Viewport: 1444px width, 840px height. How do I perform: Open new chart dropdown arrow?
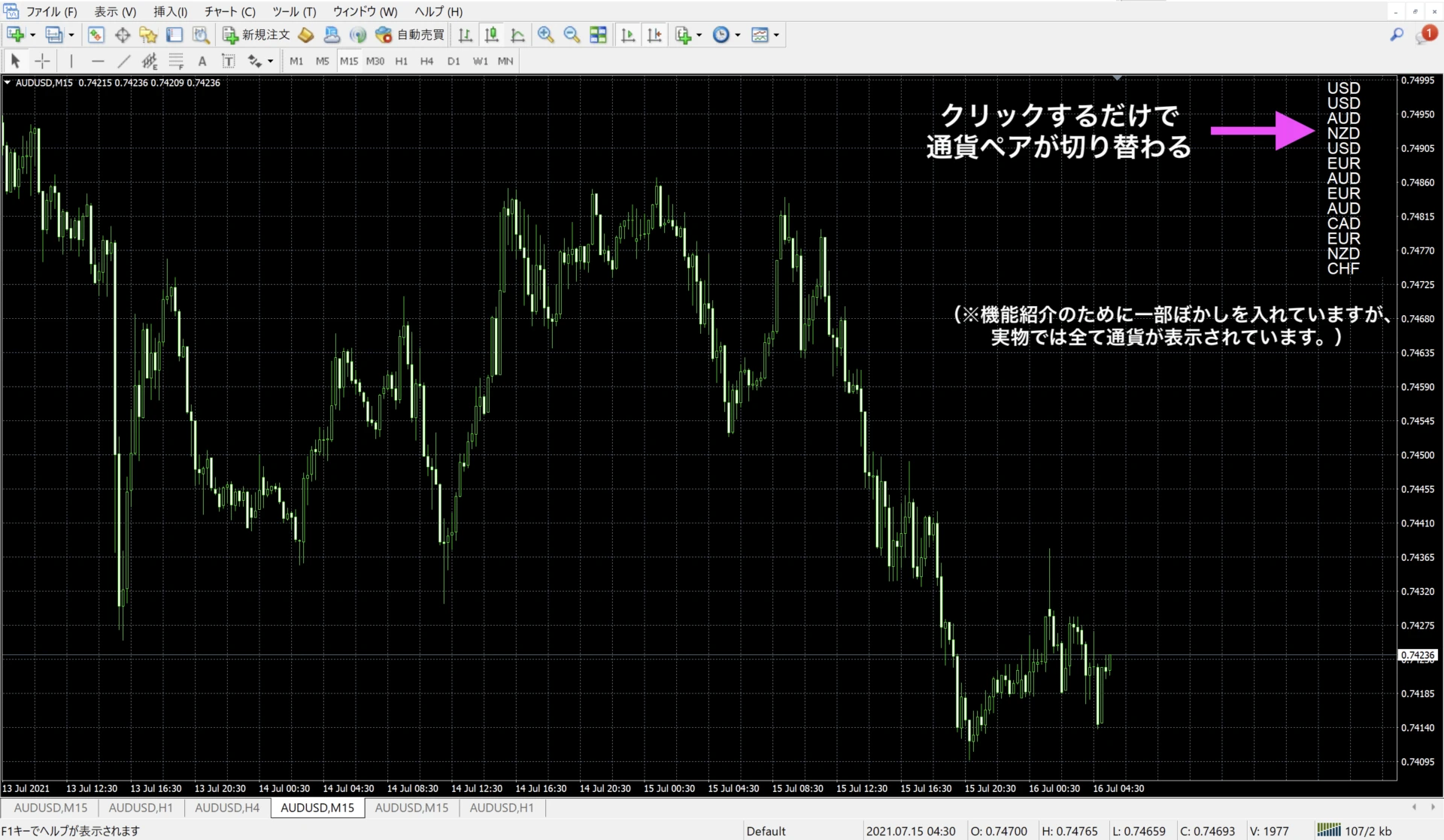point(32,35)
